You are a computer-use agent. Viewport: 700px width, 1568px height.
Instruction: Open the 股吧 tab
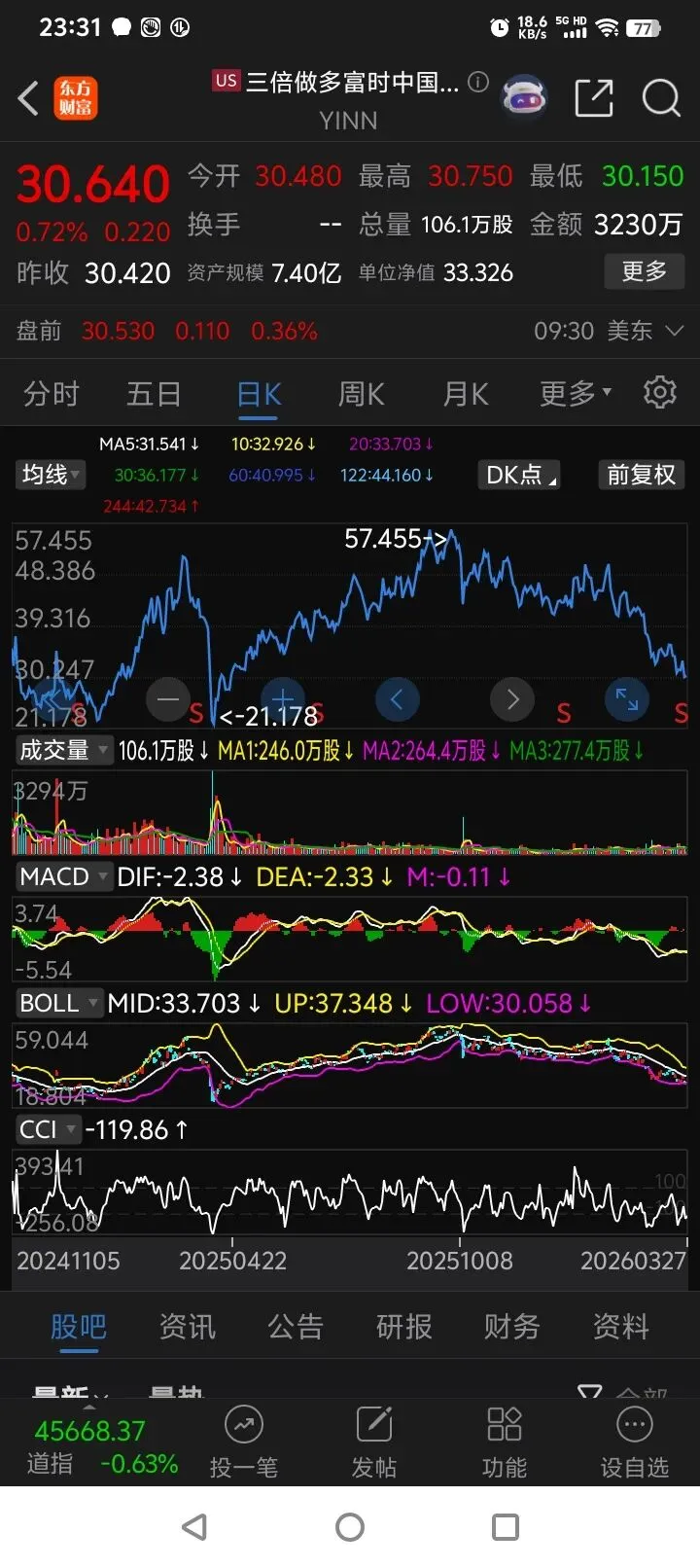(78, 1327)
